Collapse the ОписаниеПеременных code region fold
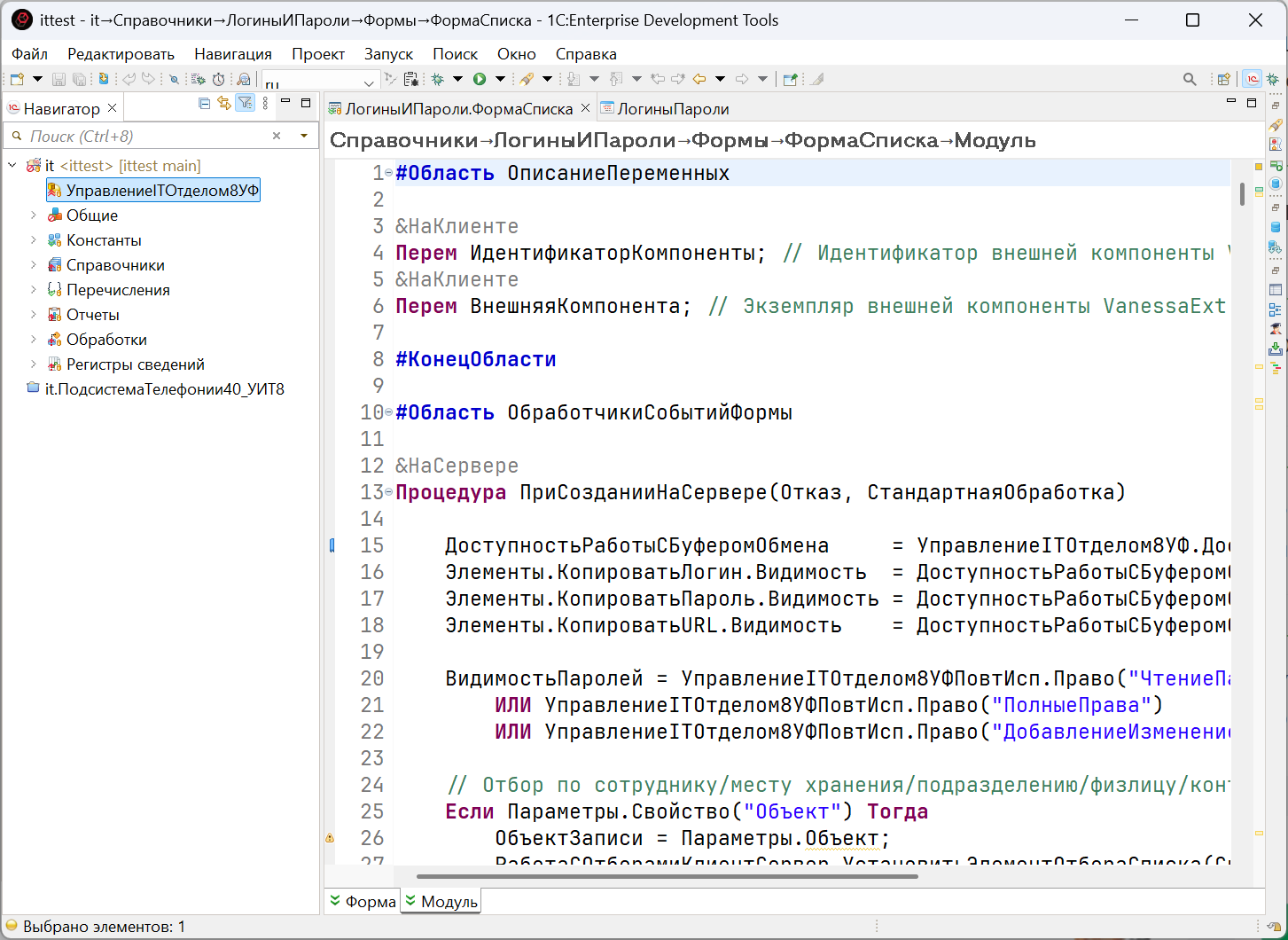This screenshot has height=940, width=1288. click(x=389, y=173)
